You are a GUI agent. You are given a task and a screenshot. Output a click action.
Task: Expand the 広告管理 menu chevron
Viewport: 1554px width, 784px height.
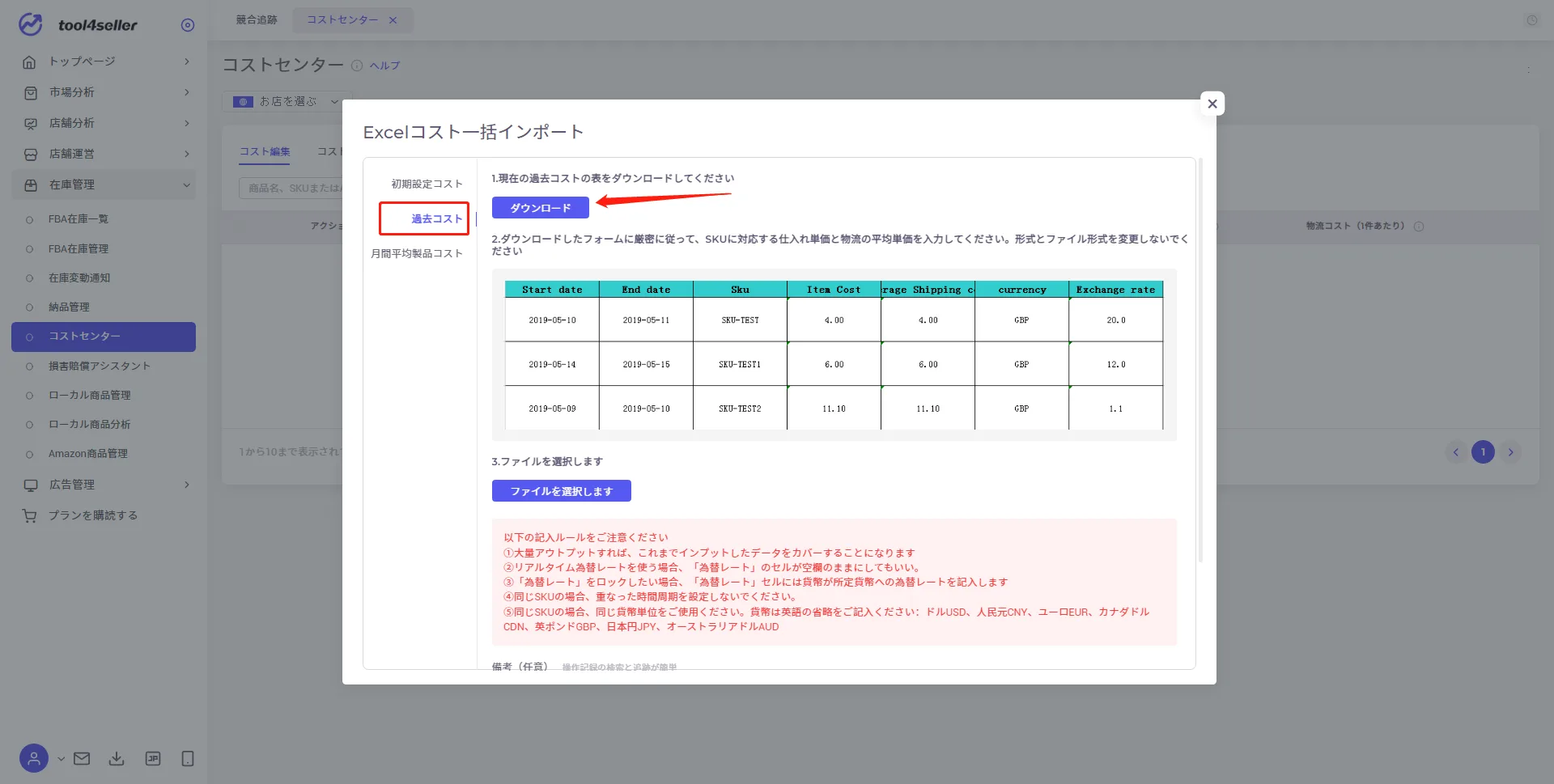click(187, 485)
